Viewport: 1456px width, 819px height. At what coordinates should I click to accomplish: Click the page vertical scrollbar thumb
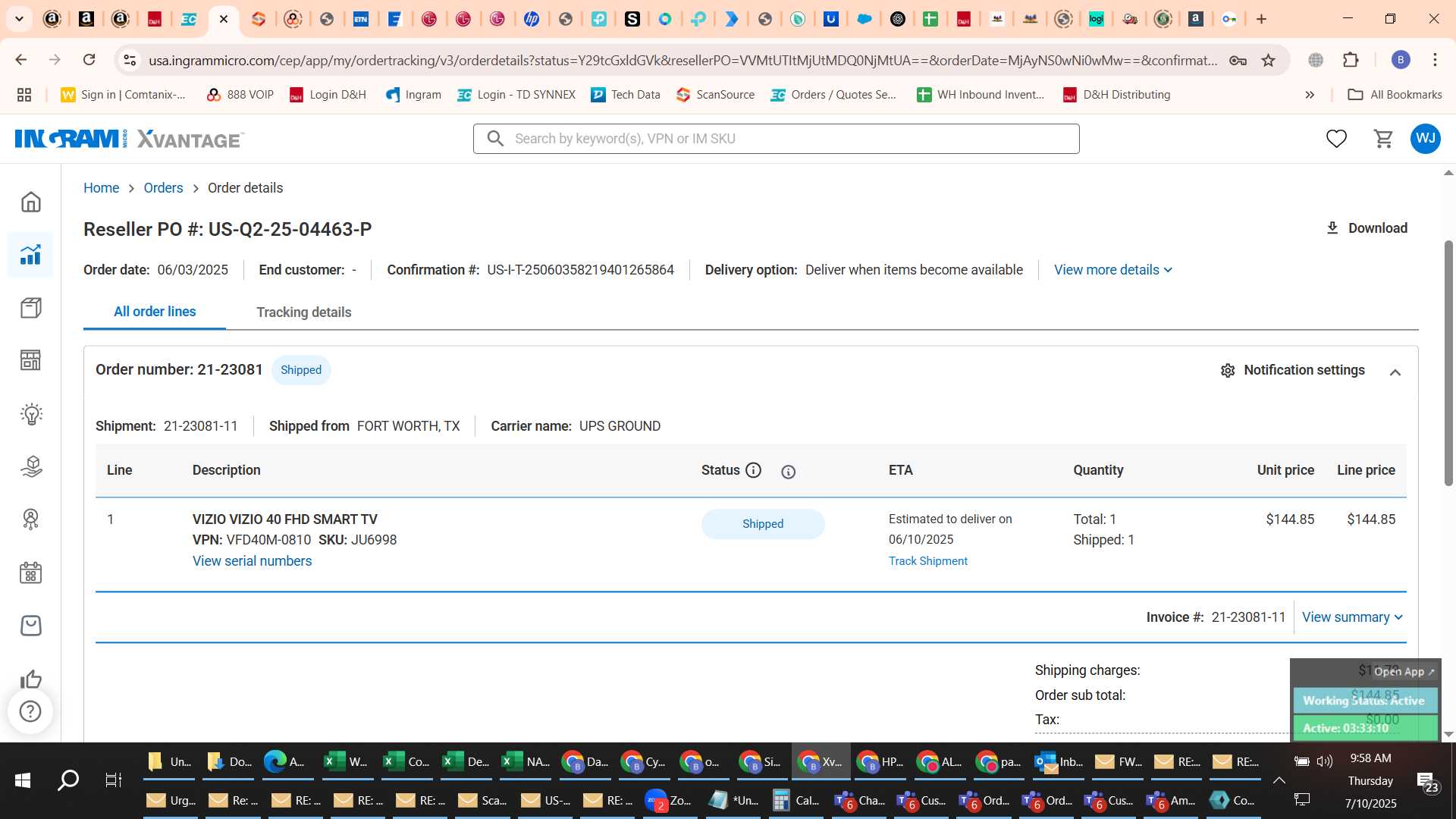tap(1448, 364)
